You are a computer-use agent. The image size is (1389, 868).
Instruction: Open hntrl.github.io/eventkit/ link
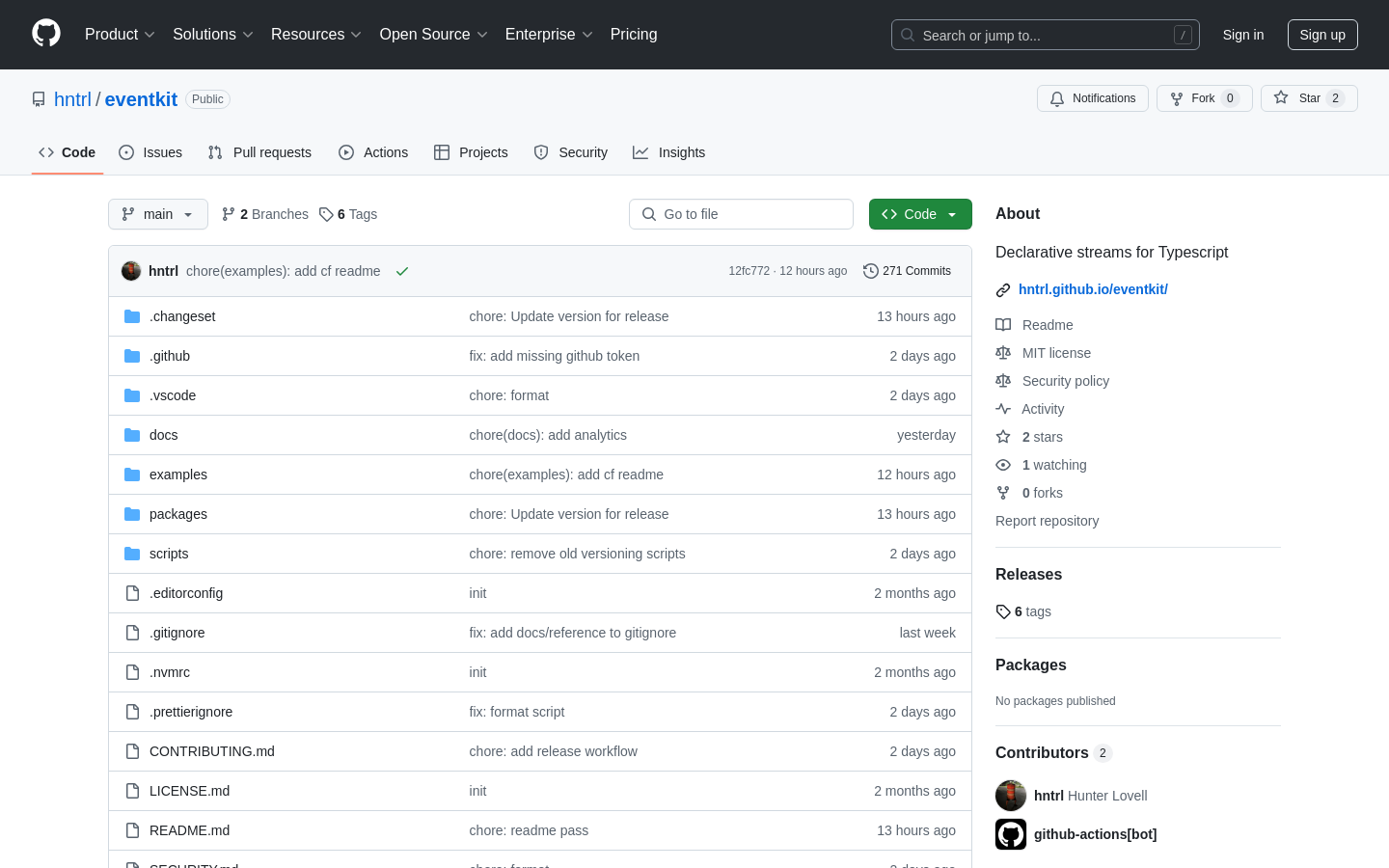click(x=1093, y=289)
